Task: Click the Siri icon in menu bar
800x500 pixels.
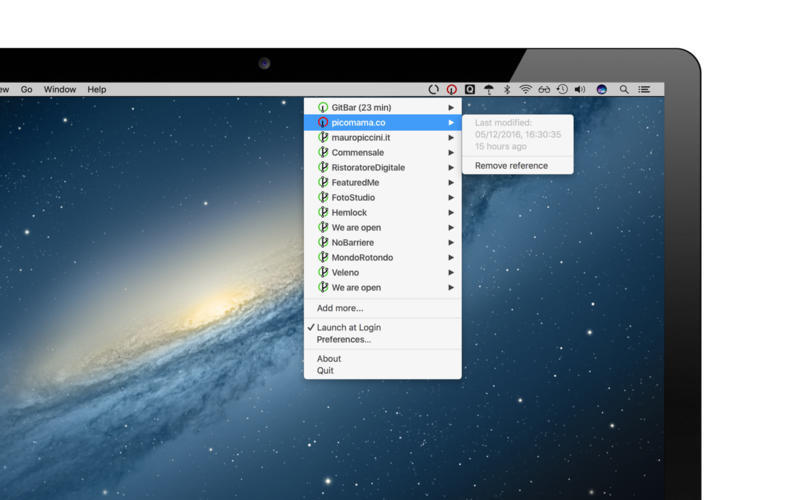Action: tap(602, 90)
